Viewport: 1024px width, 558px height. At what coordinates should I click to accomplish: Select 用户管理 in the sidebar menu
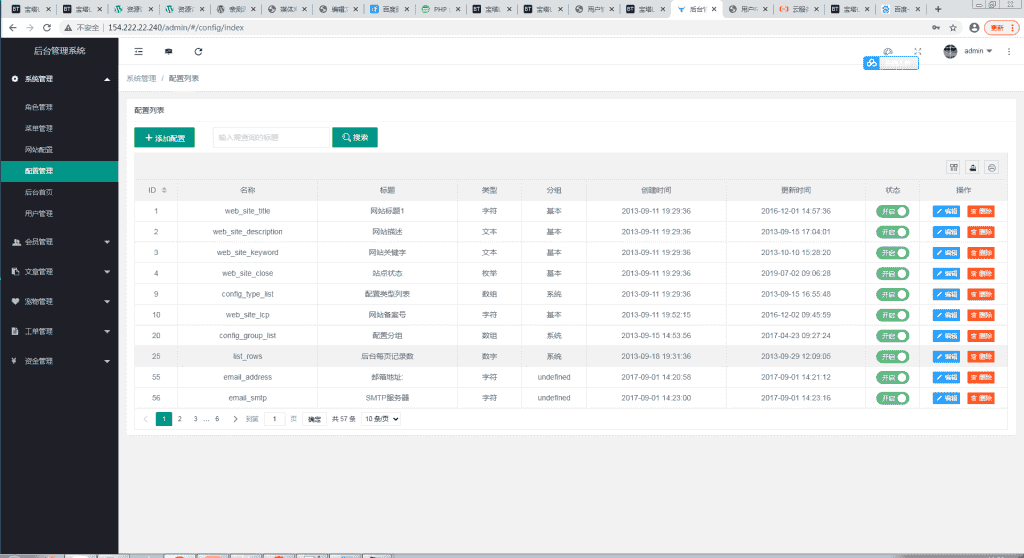coord(39,213)
